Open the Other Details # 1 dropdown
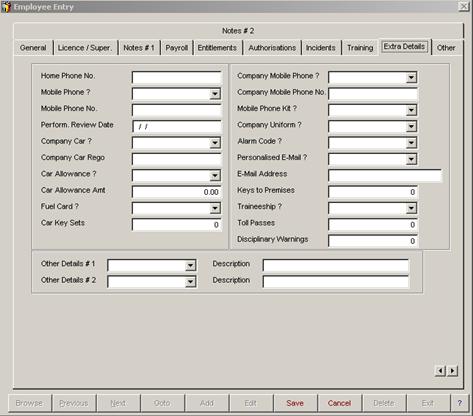Viewport: 473px width, 416px height. (190, 266)
